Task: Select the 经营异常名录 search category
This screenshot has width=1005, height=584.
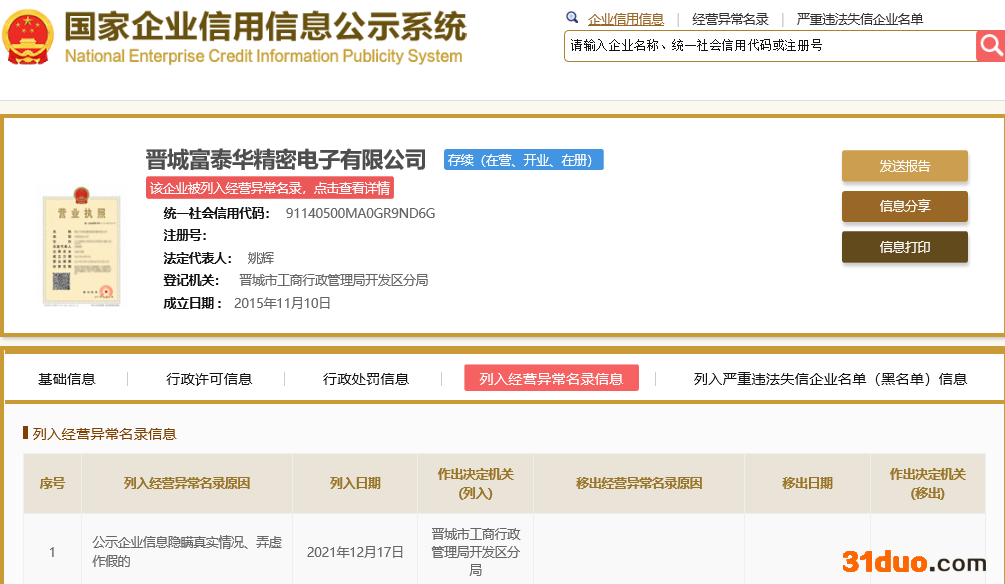Action: coord(730,19)
